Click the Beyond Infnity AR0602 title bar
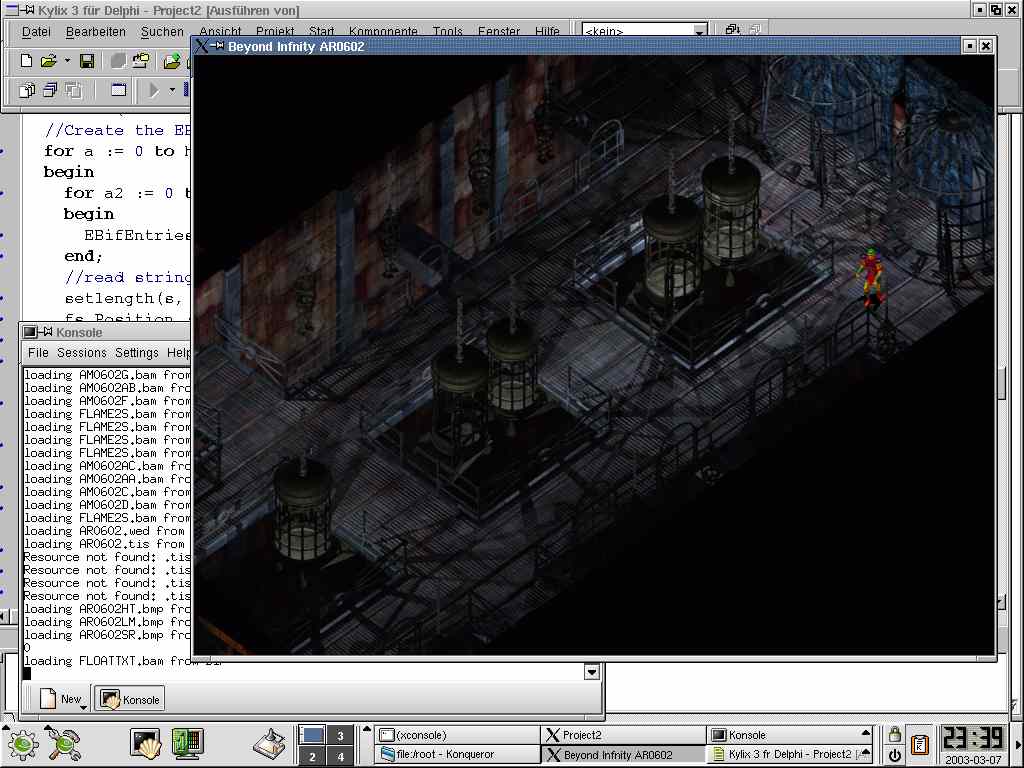This screenshot has width=1024, height=768. (x=593, y=46)
